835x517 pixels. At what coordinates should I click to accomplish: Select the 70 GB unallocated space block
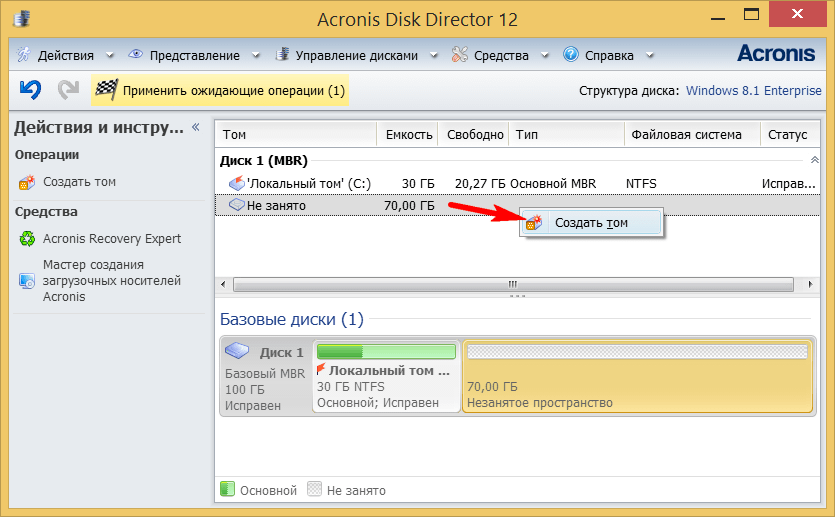tap(636, 376)
